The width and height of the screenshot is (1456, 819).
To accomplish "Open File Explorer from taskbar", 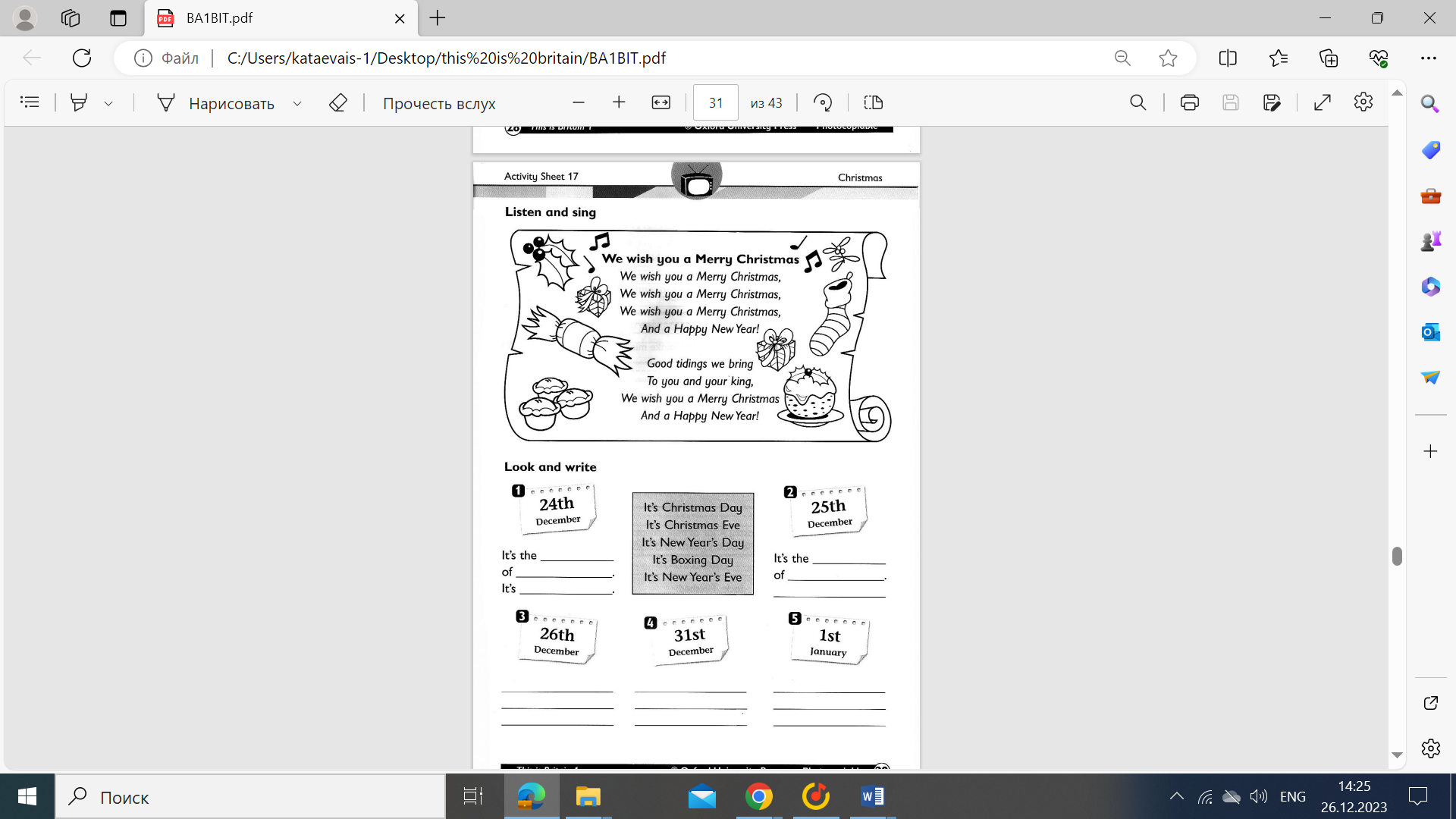I will tap(588, 796).
